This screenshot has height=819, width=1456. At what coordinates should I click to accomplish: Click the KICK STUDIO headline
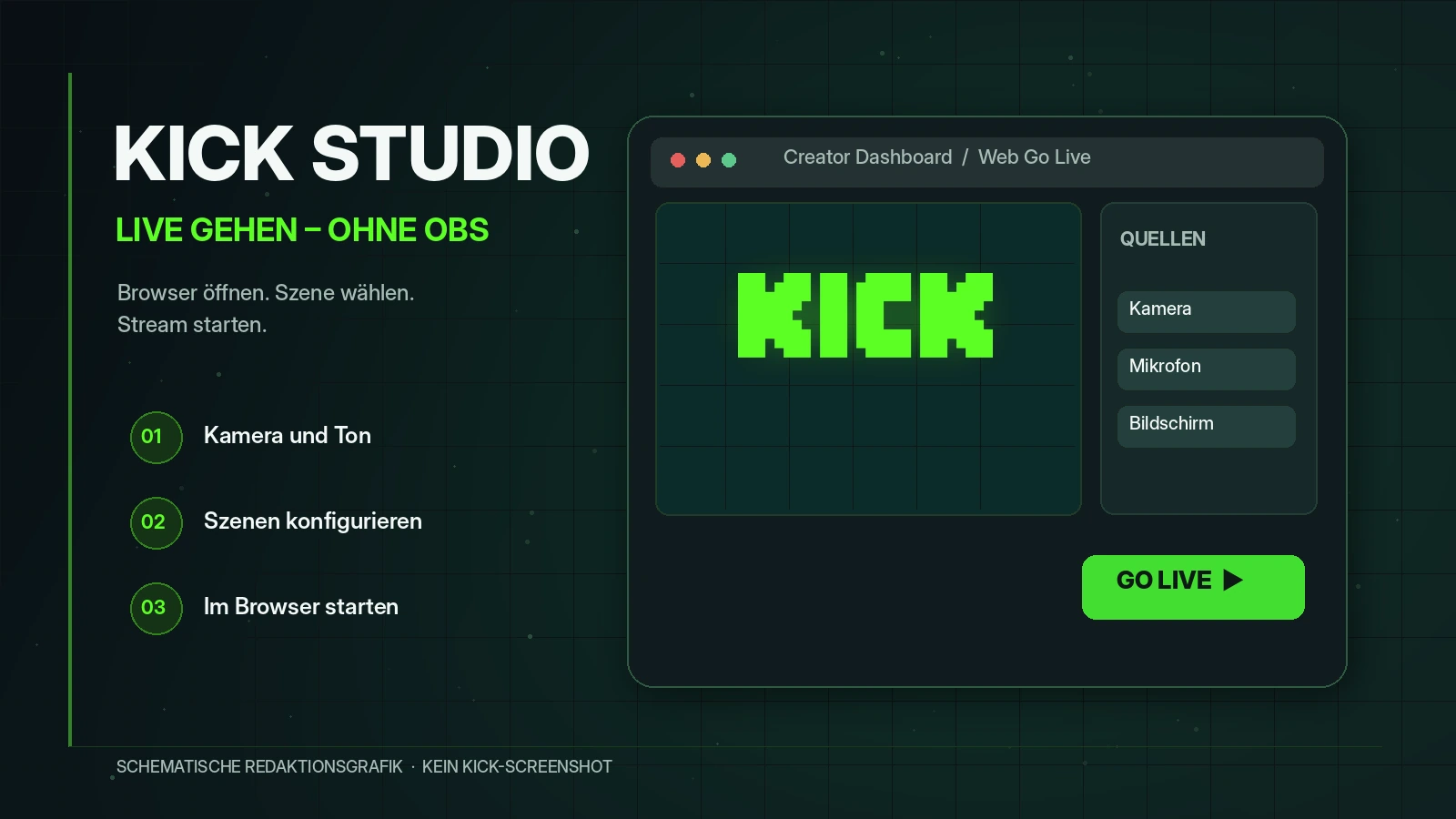(x=352, y=153)
